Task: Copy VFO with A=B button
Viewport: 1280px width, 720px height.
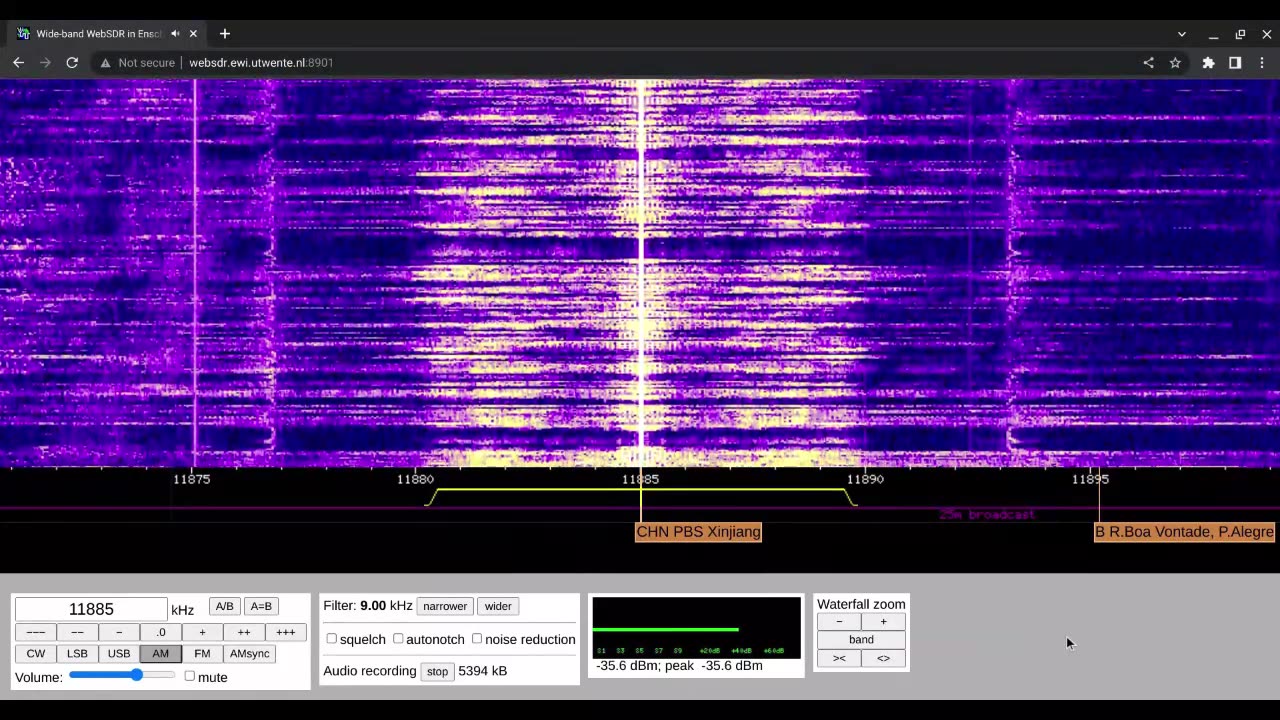Action: (261, 606)
